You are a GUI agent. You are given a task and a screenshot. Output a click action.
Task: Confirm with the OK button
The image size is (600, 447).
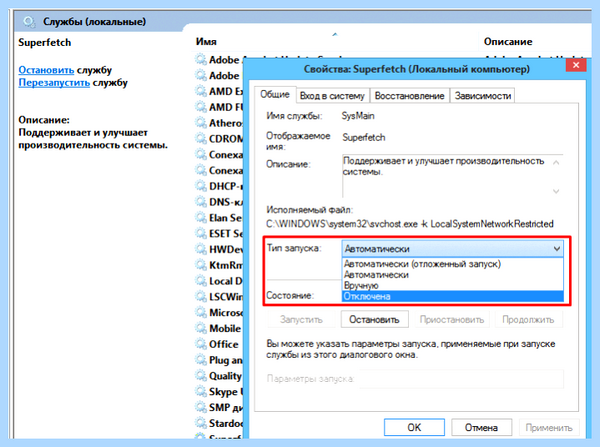point(414,427)
